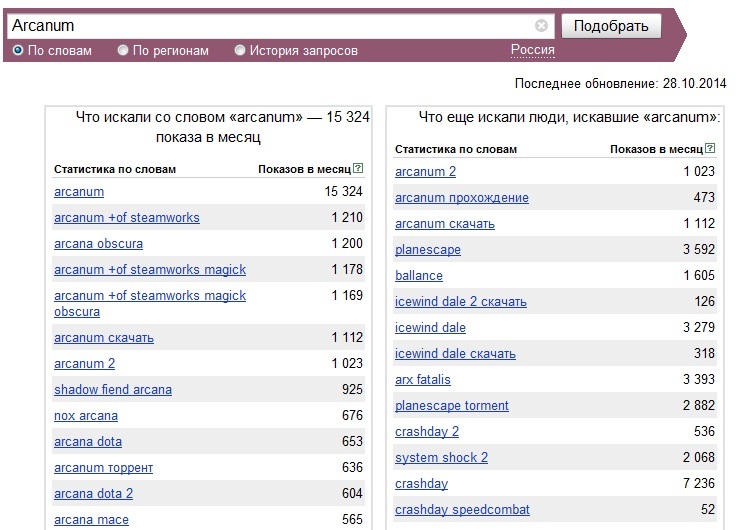Open arcanum +of steamworks magick link with 1 178

coord(150,269)
